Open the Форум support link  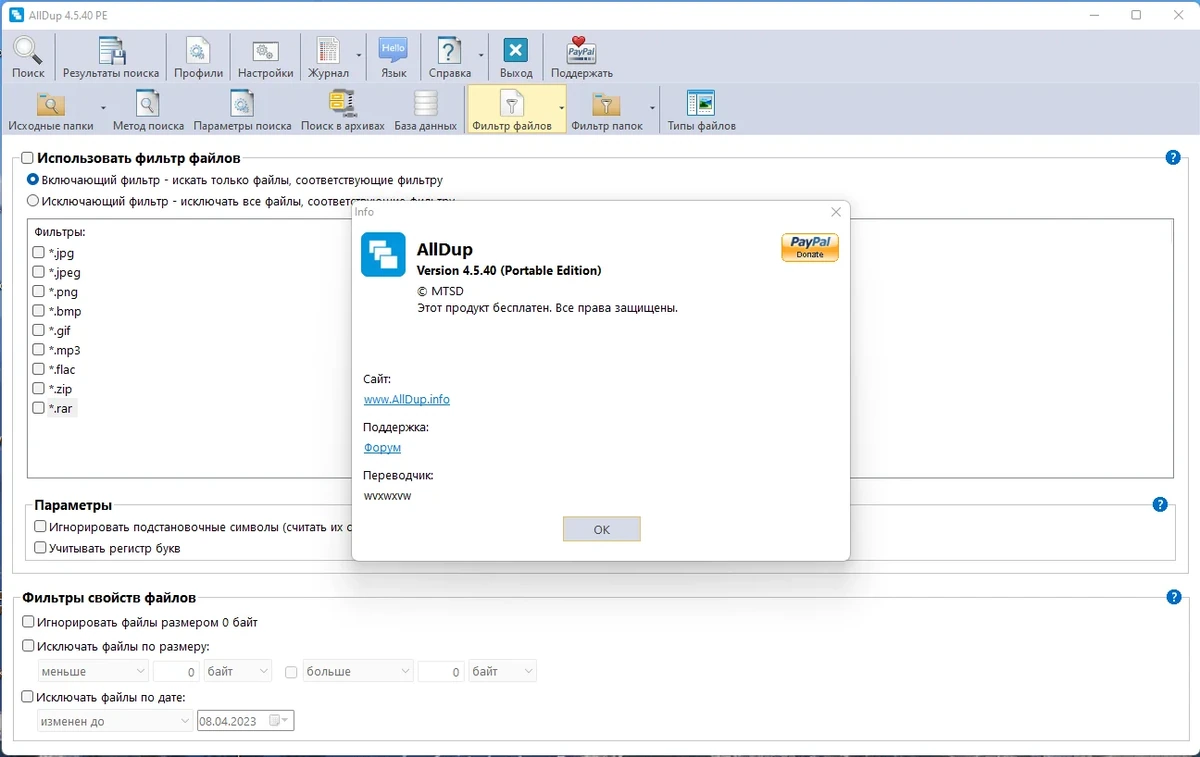point(382,447)
